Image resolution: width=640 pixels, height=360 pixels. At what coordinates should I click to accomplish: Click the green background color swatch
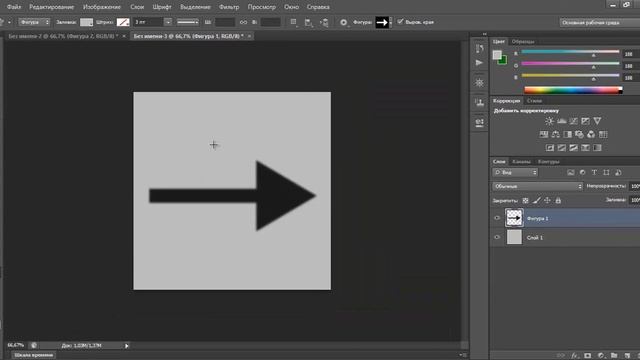(504, 61)
